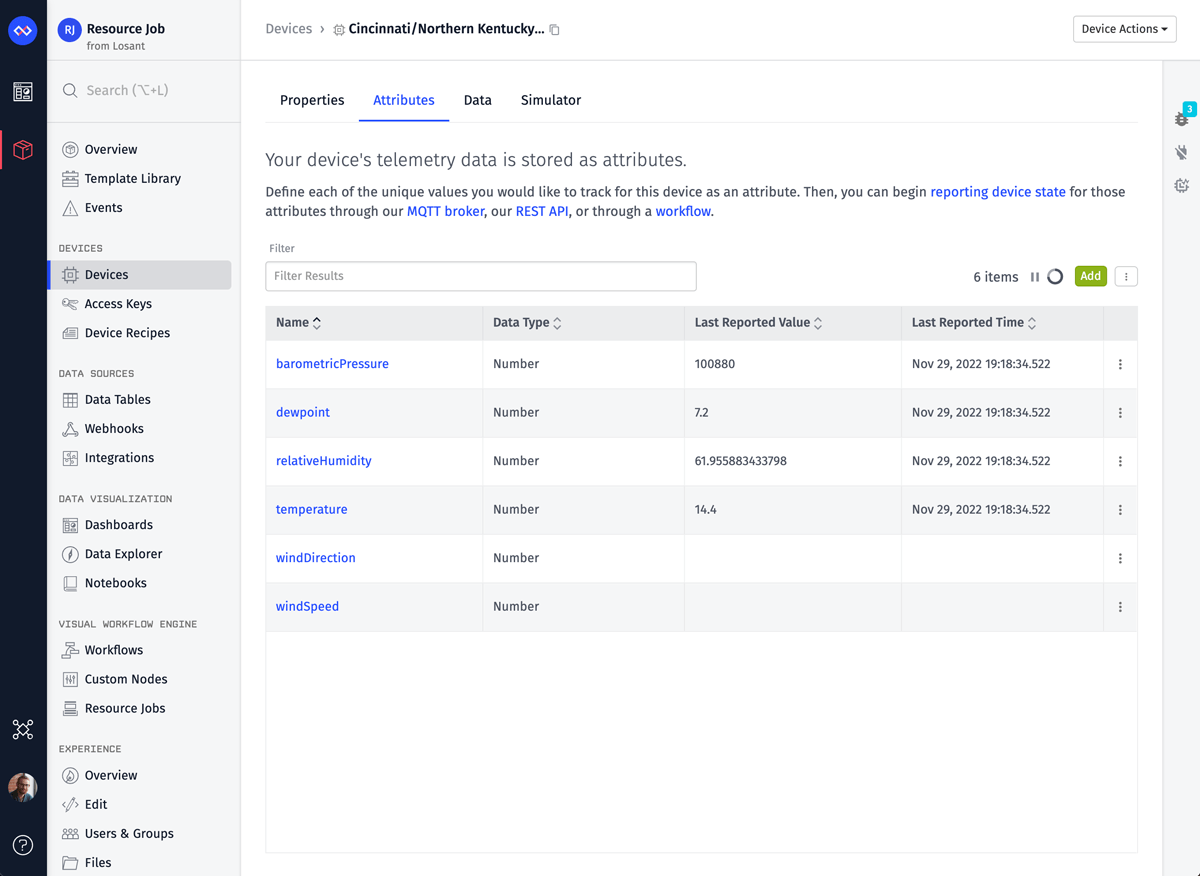Image resolution: width=1200 pixels, height=876 pixels.
Task: Open the windSpeed attribute link
Action: tap(307, 607)
